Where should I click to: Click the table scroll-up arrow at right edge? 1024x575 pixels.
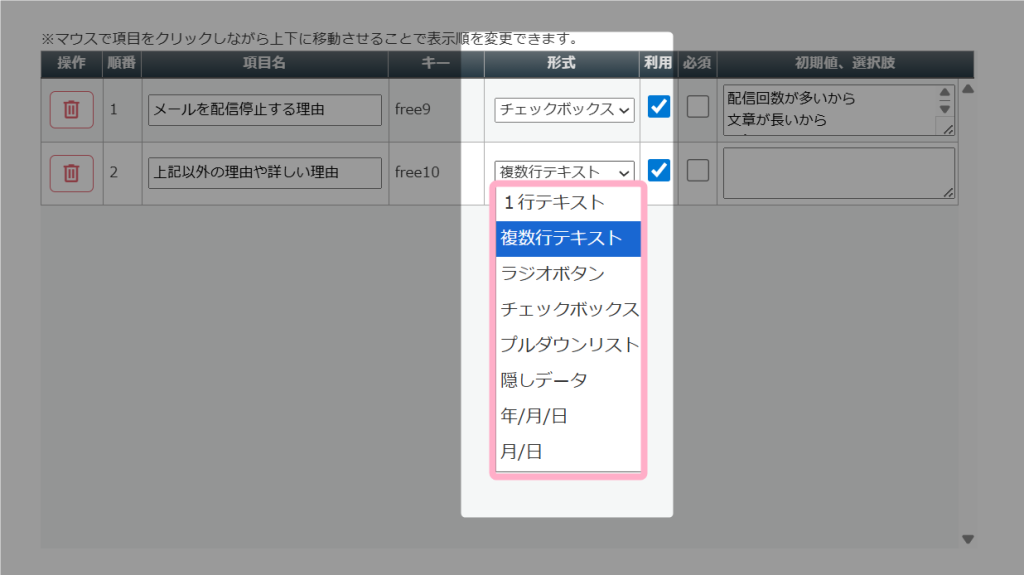(968, 89)
